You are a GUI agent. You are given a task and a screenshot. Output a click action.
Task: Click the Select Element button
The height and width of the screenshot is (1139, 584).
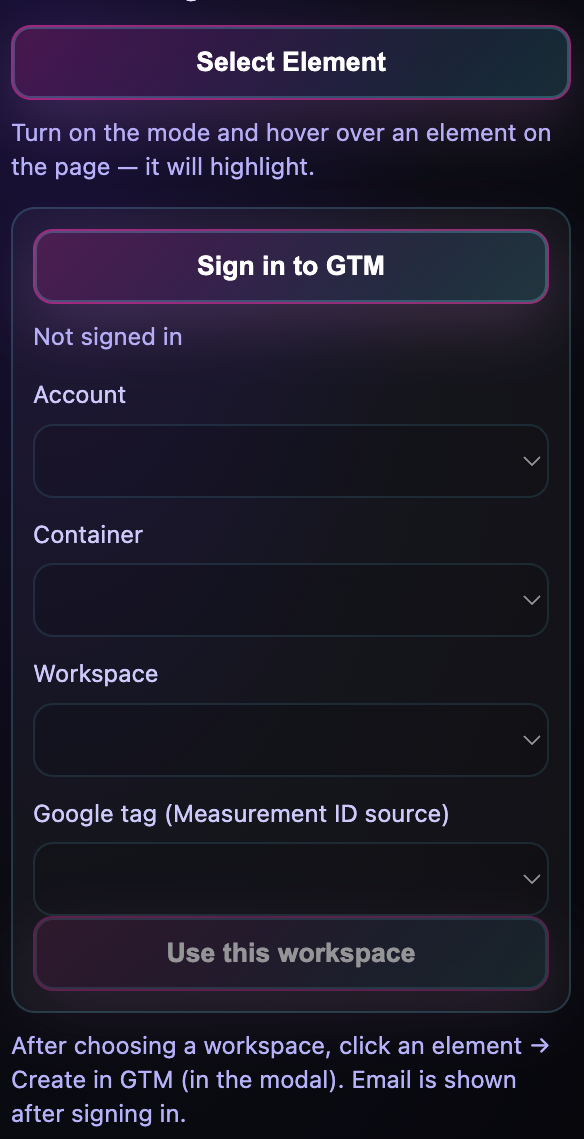pyautogui.click(x=291, y=62)
